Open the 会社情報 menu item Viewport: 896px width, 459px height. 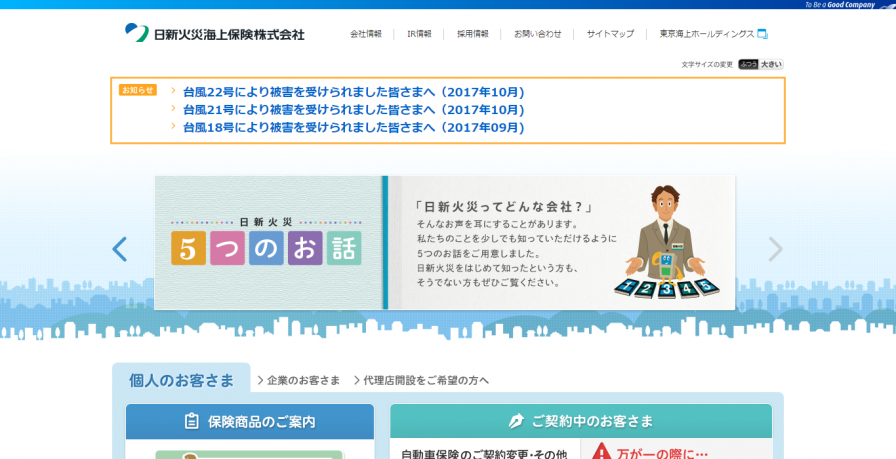click(366, 34)
